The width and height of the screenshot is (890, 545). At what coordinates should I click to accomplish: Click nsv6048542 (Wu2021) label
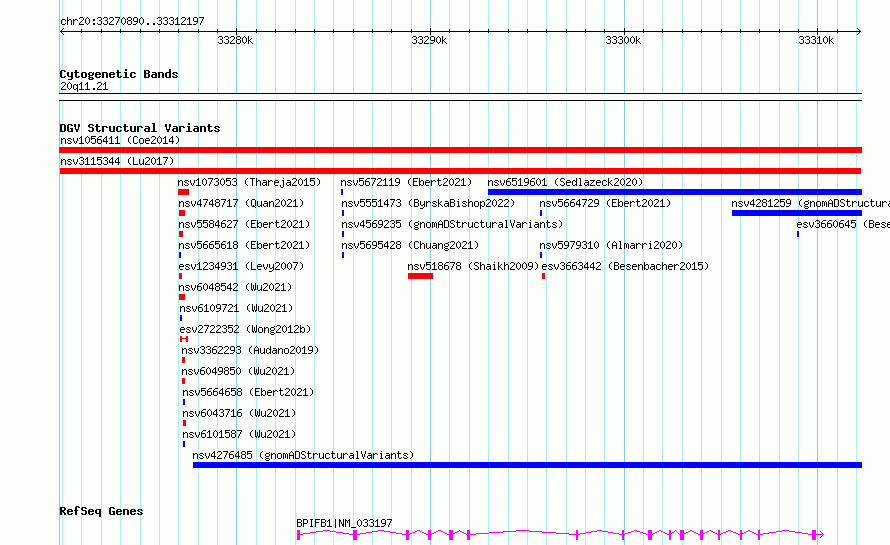click(235, 287)
